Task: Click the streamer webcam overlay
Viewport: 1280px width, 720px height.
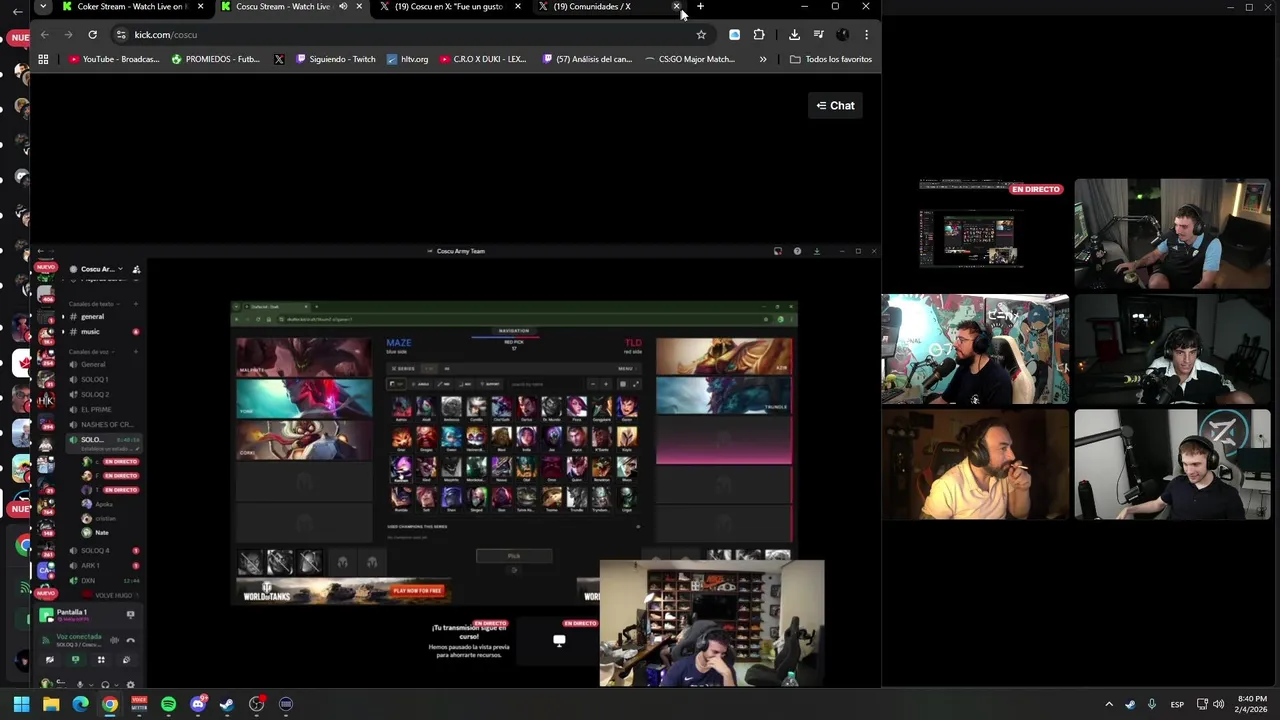Action: pyautogui.click(x=712, y=624)
